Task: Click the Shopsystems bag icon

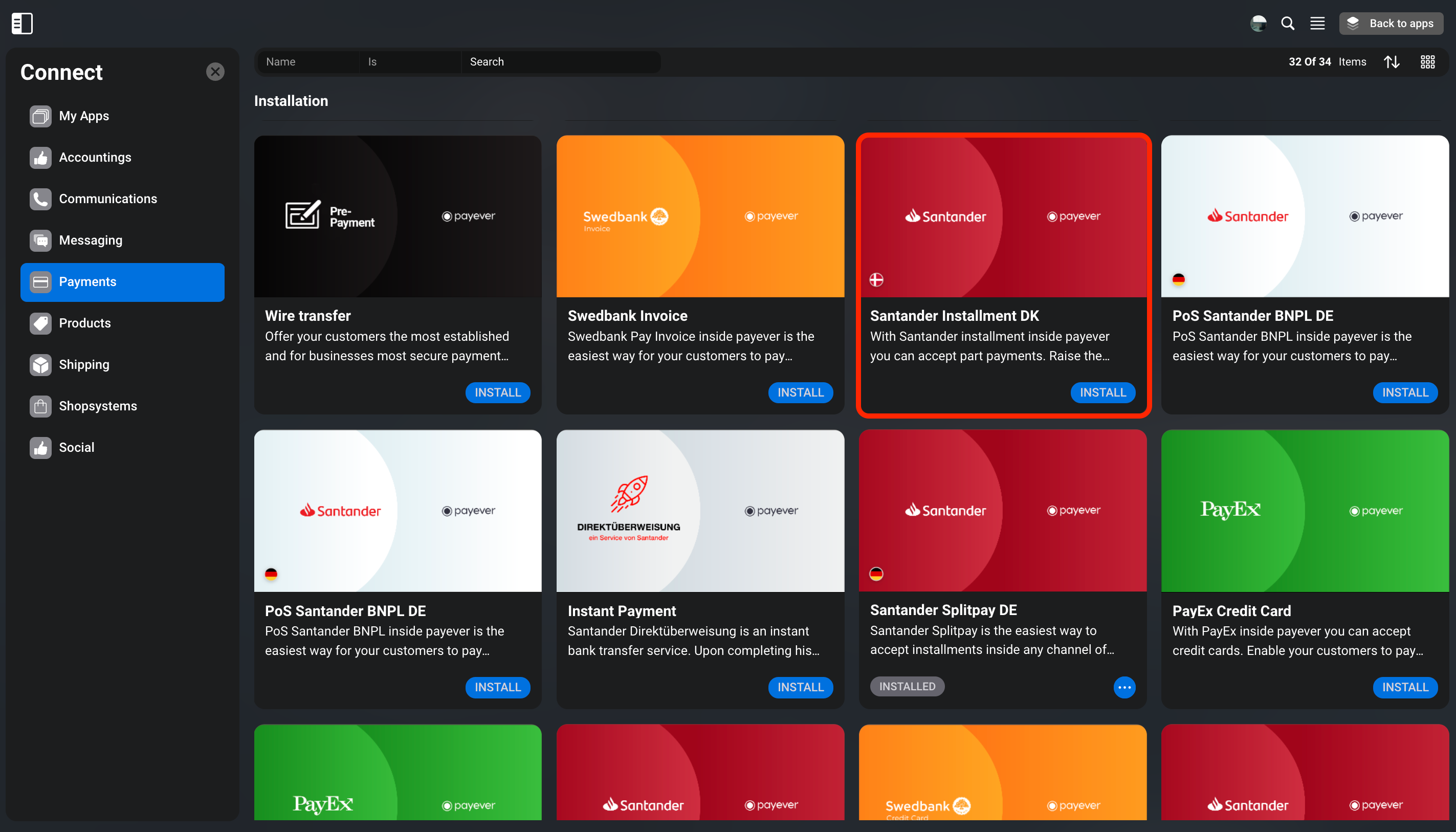Action: click(40, 406)
